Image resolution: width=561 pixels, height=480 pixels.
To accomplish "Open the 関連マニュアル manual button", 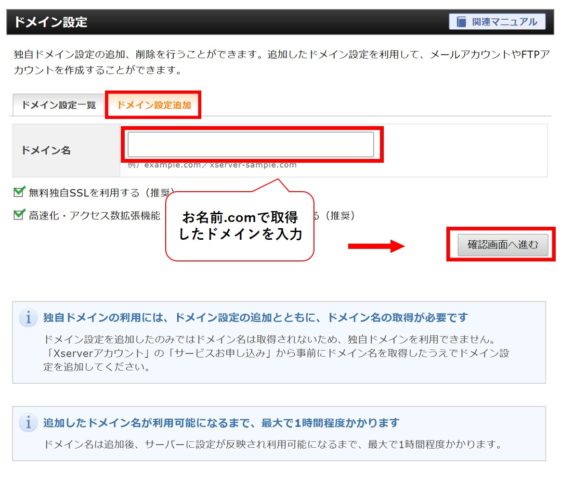I will click(497, 22).
